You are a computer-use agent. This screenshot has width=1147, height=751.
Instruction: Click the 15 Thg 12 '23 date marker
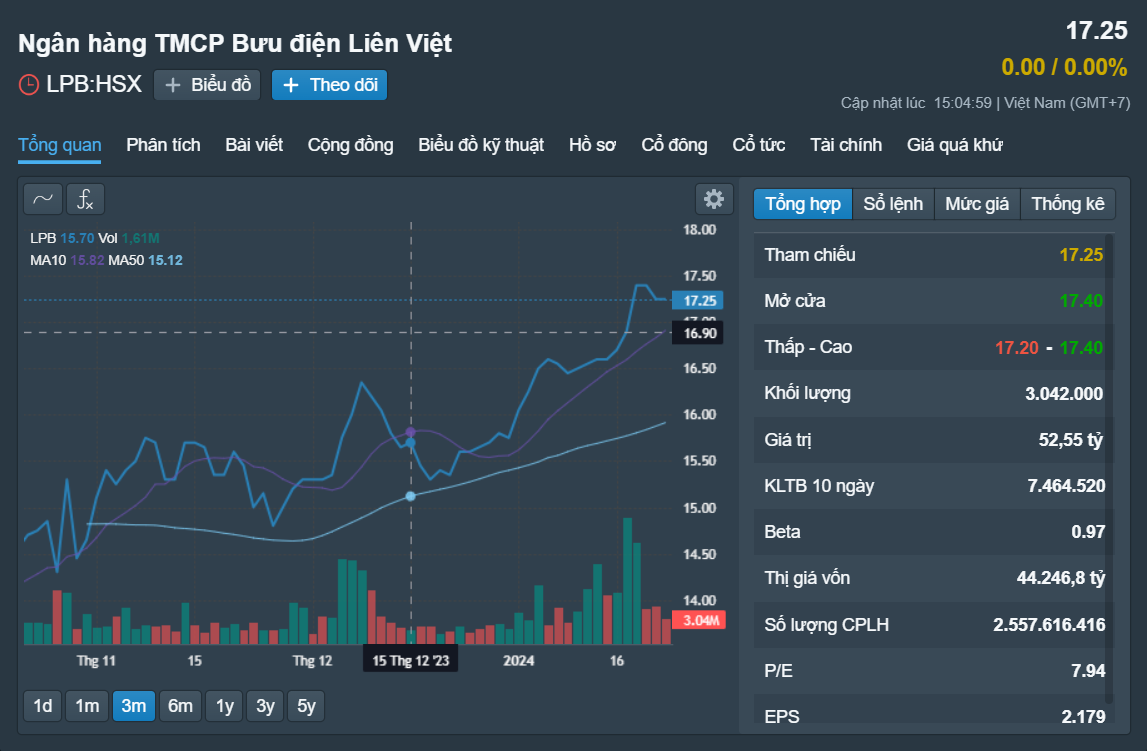click(x=410, y=660)
